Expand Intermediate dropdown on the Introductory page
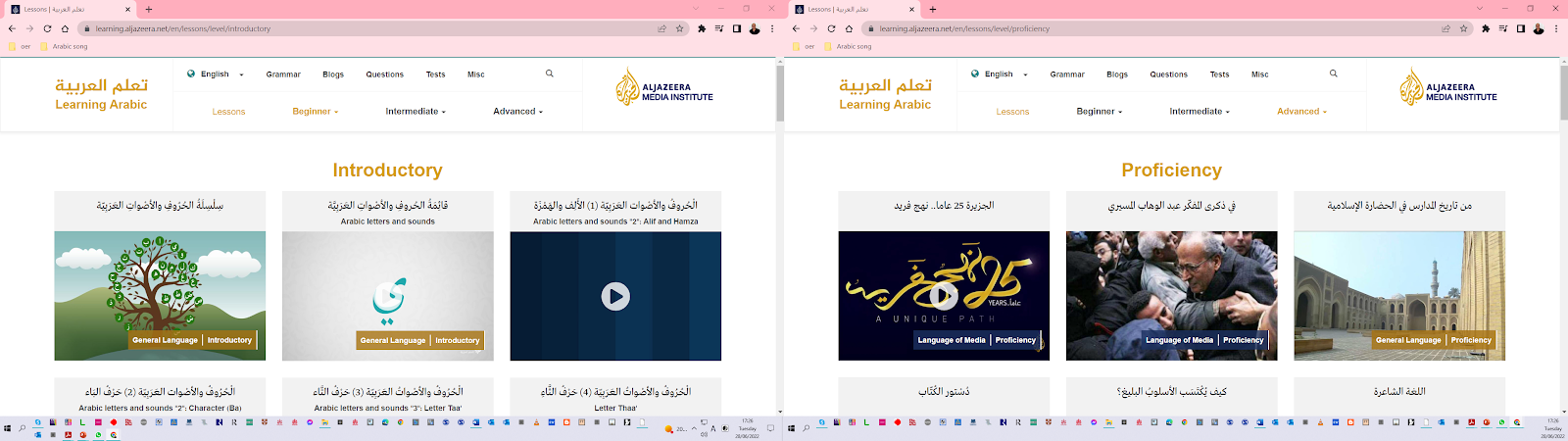Image resolution: width=1568 pixels, height=441 pixels. 416,112
